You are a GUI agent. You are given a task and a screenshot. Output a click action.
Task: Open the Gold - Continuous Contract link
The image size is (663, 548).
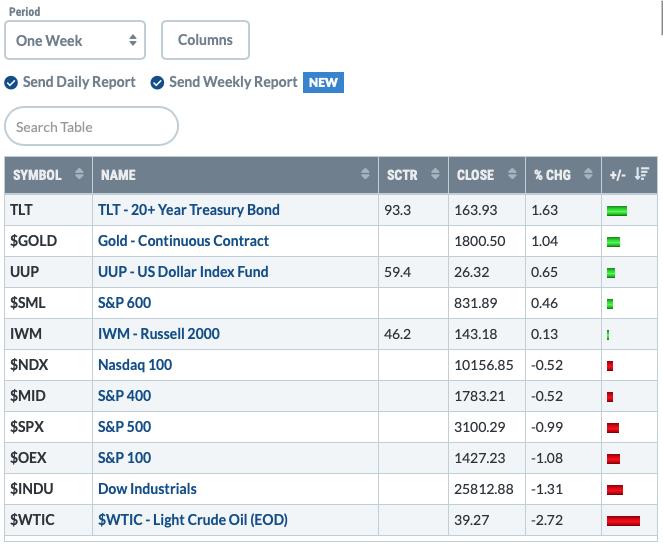click(183, 241)
